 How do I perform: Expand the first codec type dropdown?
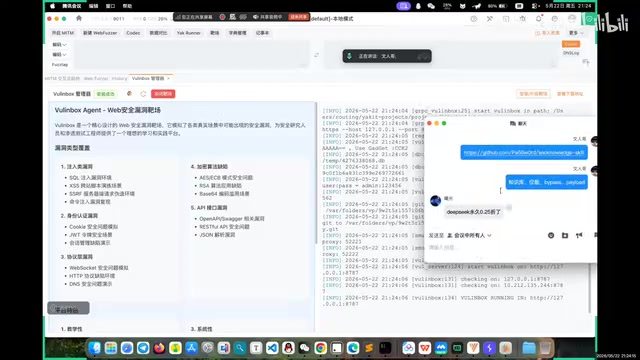(59, 44)
